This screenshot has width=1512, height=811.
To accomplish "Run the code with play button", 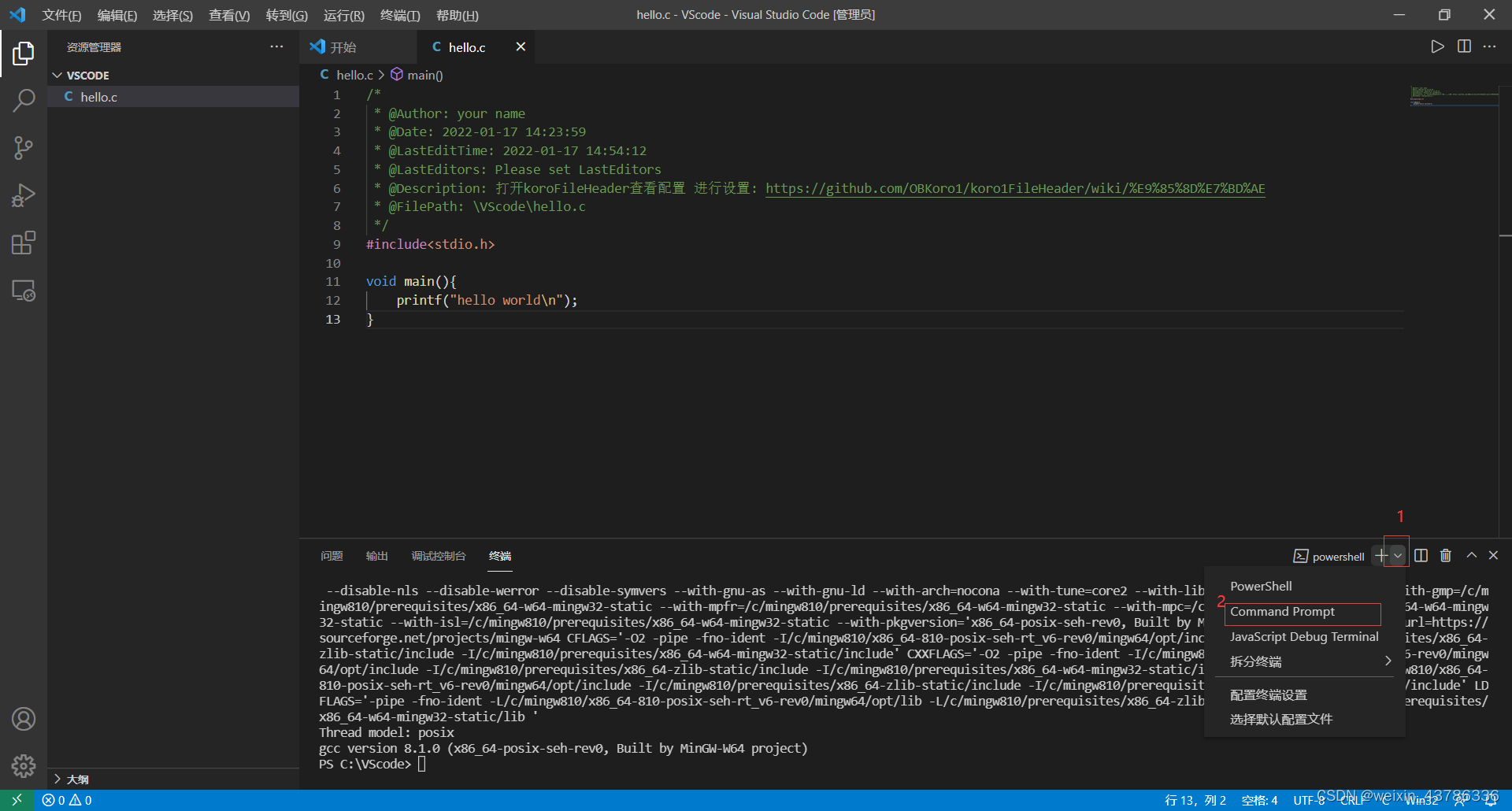I will 1437,46.
